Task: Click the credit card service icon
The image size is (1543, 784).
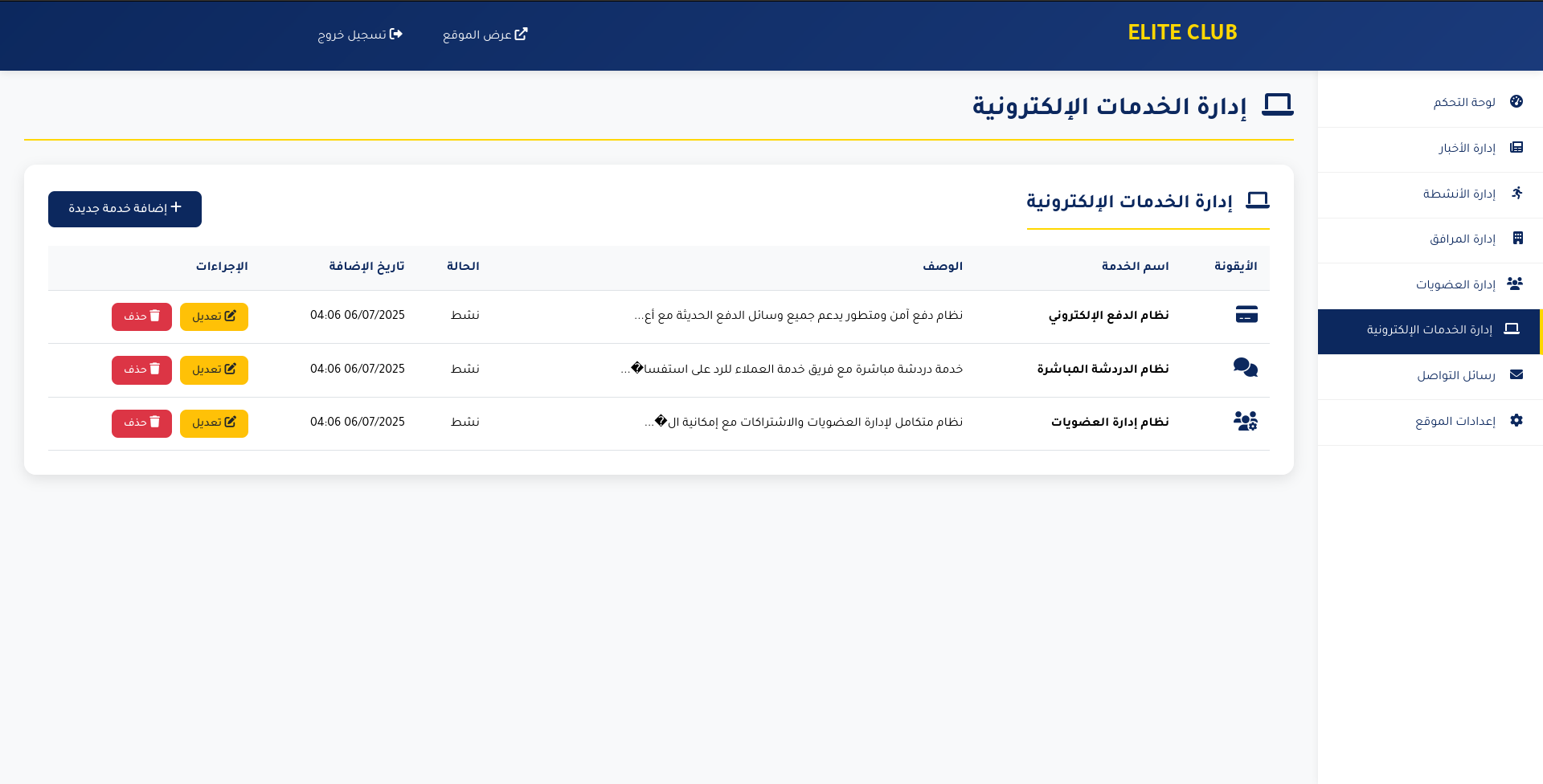Action: pyautogui.click(x=1246, y=315)
